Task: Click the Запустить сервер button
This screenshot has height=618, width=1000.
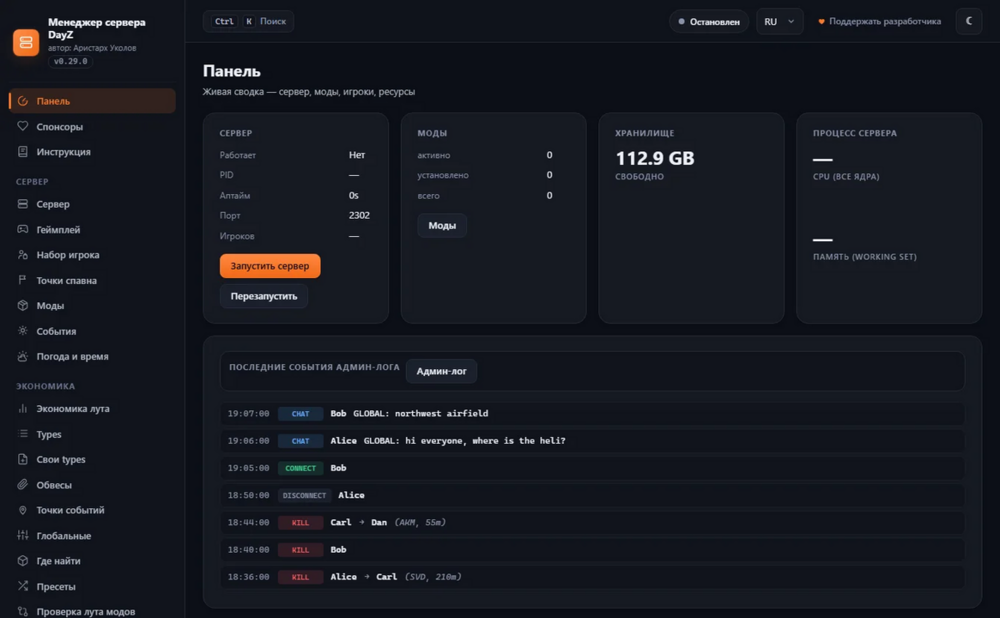Action: click(270, 266)
